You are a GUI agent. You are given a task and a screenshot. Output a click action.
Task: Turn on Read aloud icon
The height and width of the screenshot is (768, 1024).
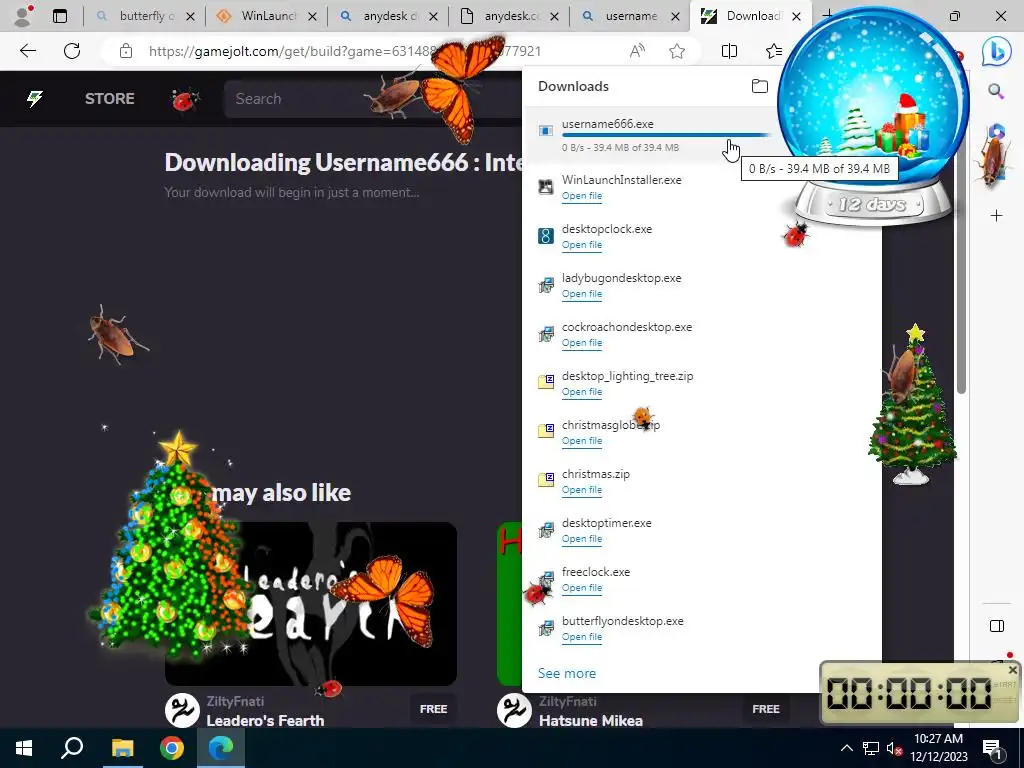pyautogui.click(x=637, y=51)
